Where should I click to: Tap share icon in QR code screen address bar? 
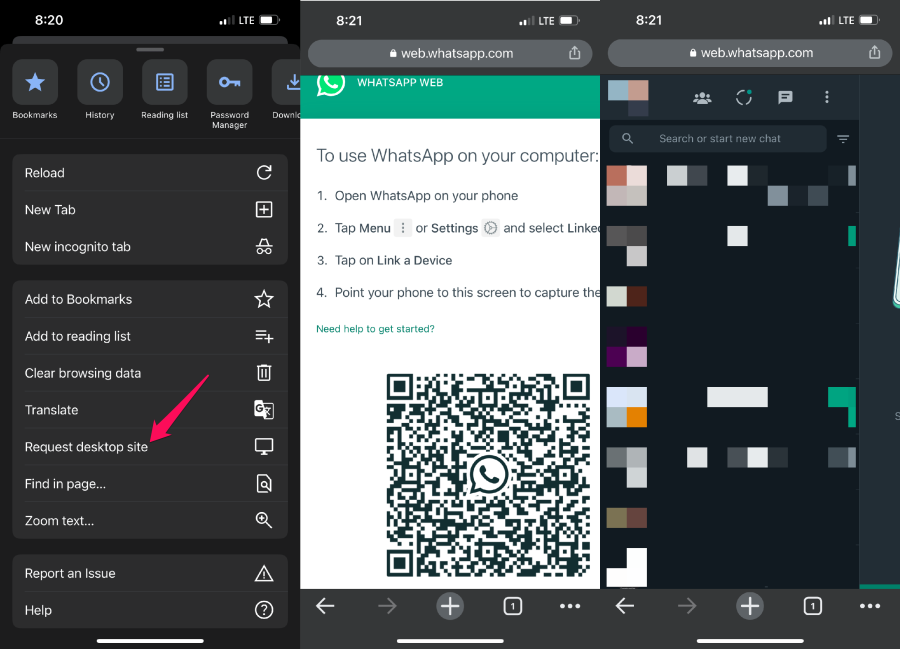[575, 53]
